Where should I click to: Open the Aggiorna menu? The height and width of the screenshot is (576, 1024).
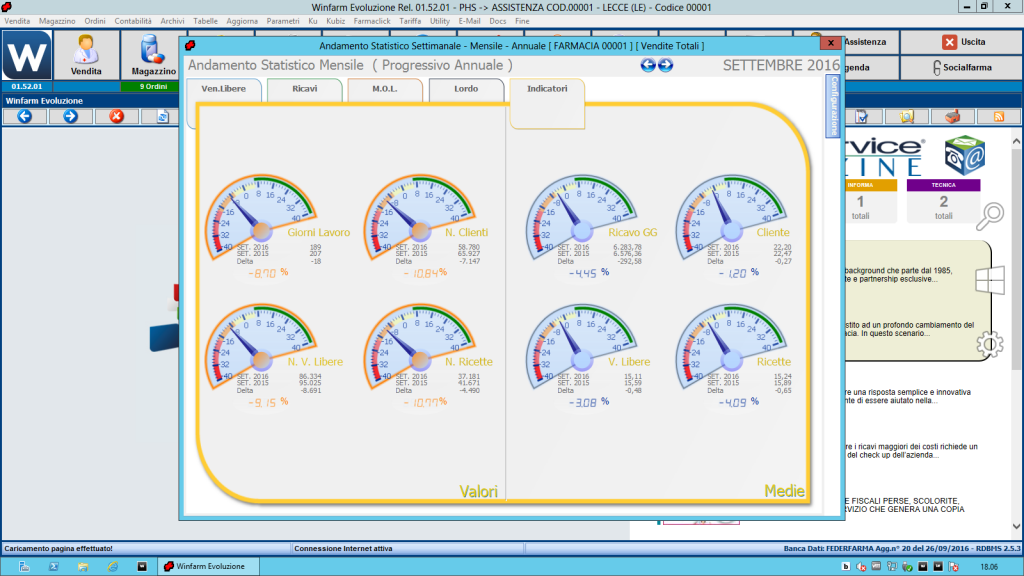(x=242, y=21)
